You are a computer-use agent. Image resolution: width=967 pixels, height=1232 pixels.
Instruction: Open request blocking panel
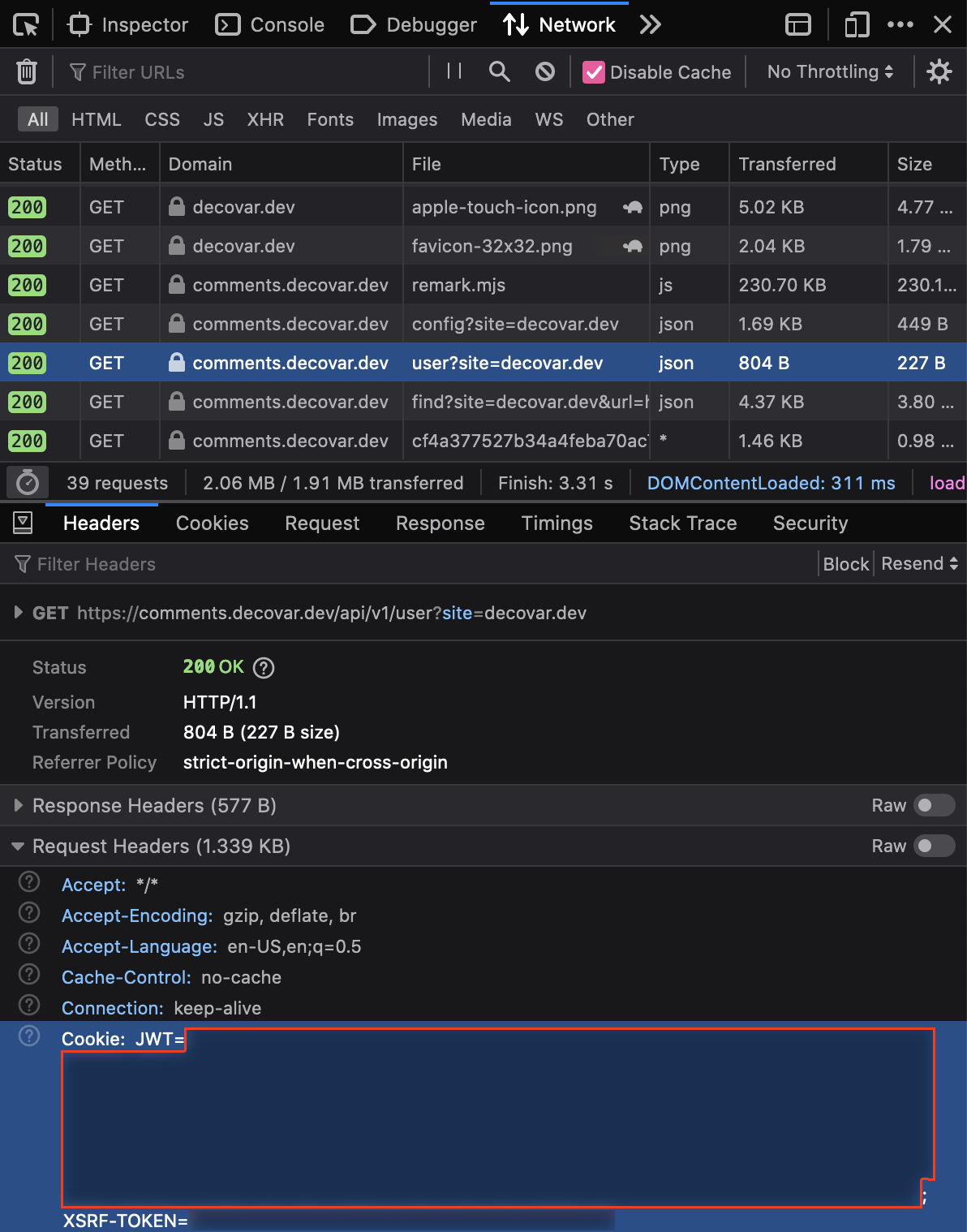coord(545,71)
